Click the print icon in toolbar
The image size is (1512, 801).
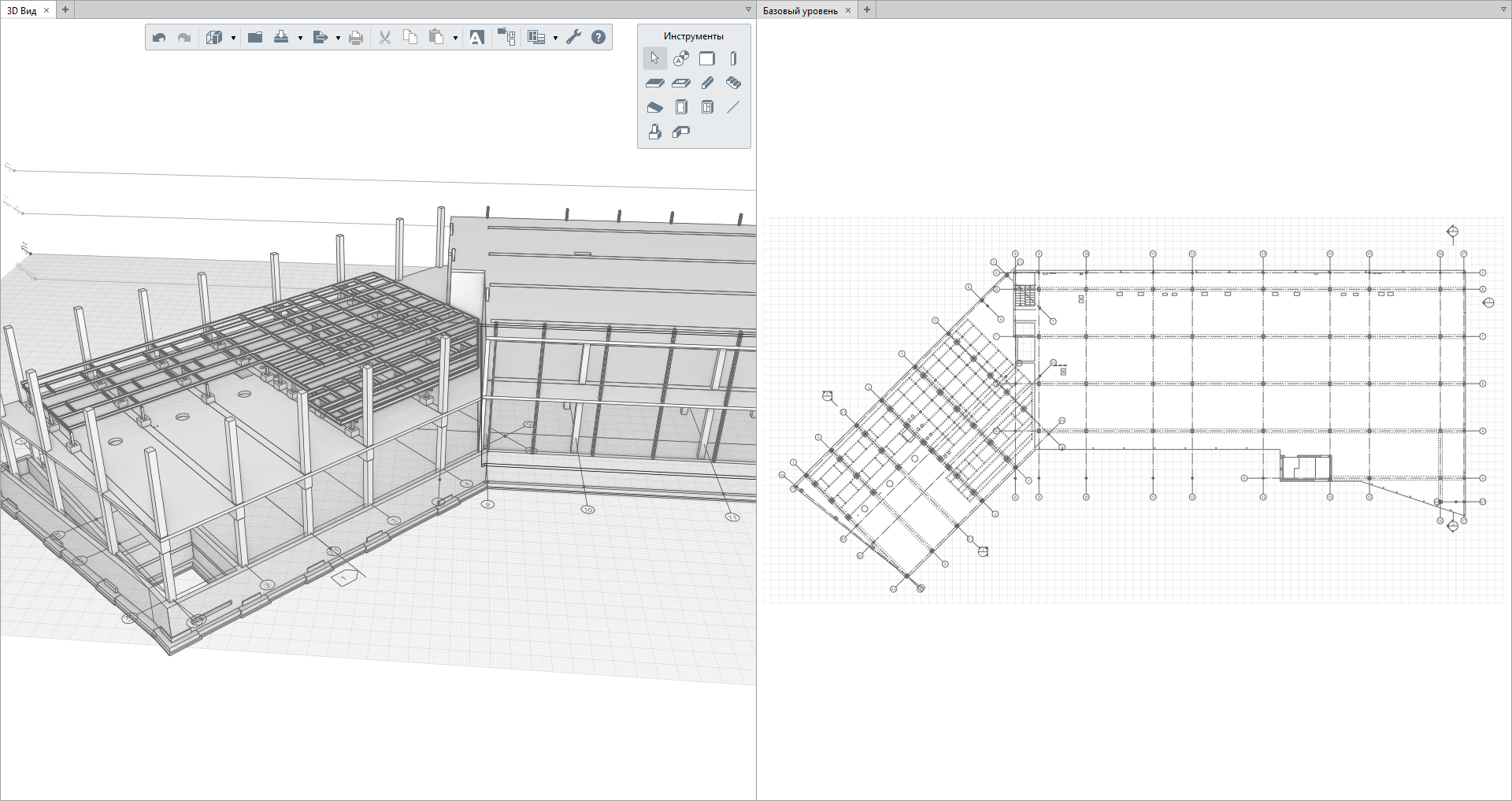[356, 38]
